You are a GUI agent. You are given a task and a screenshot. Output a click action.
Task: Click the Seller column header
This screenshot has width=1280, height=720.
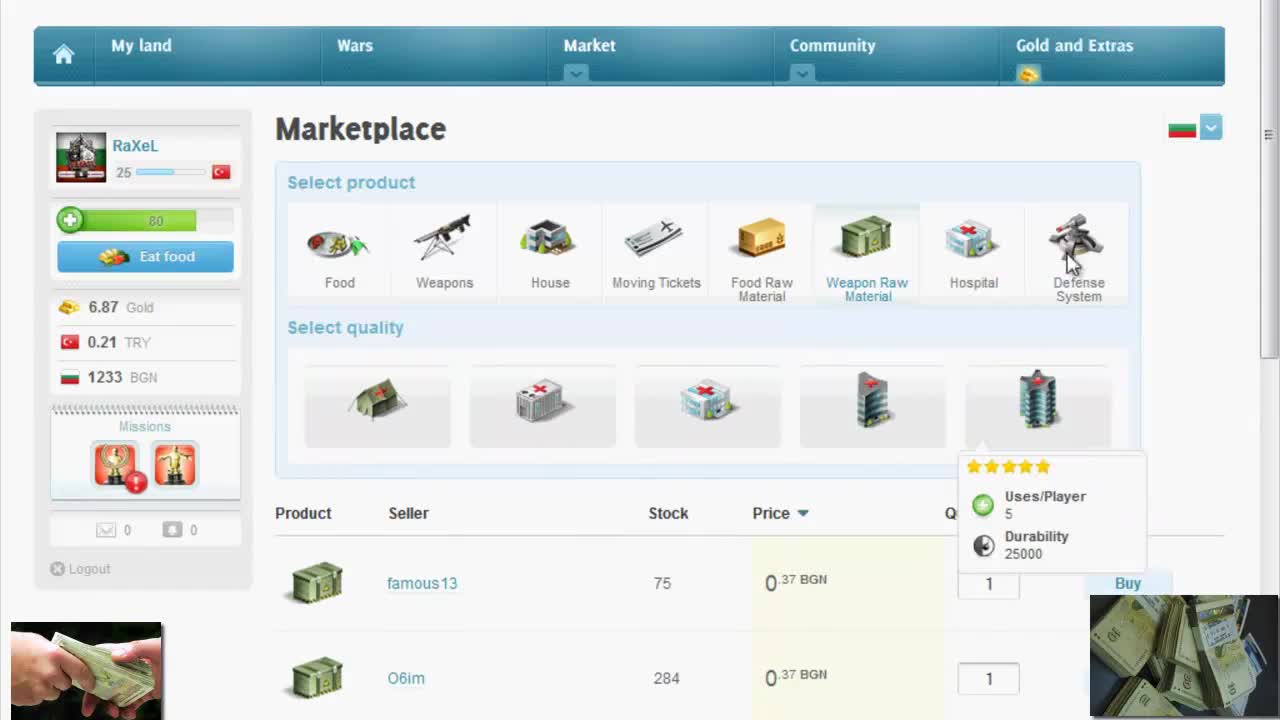[408, 513]
